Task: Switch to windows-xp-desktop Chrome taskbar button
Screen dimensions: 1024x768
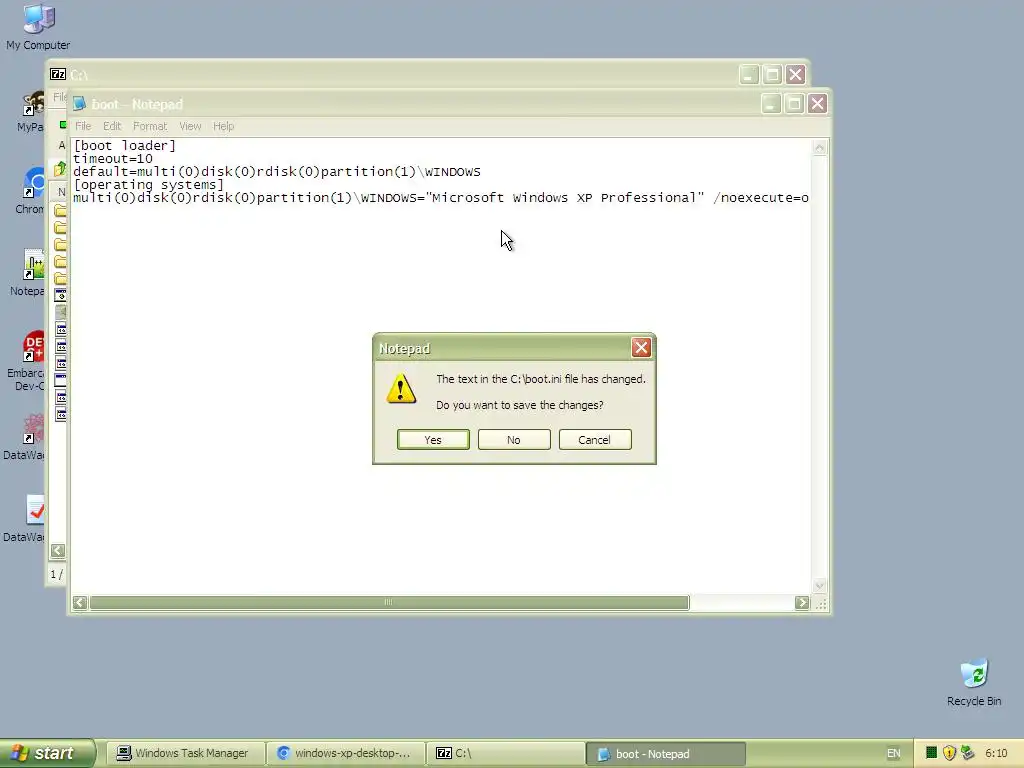Action: (x=345, y=753)
